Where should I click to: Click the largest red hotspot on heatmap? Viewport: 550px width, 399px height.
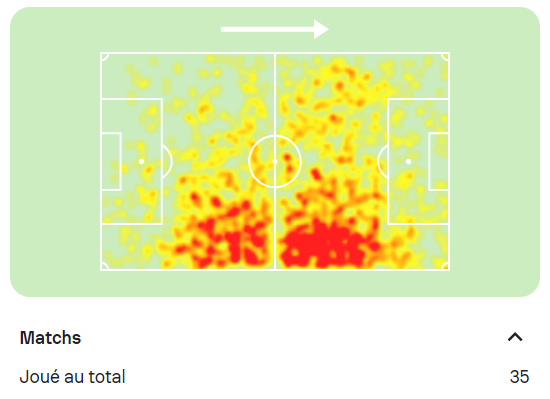324,244
